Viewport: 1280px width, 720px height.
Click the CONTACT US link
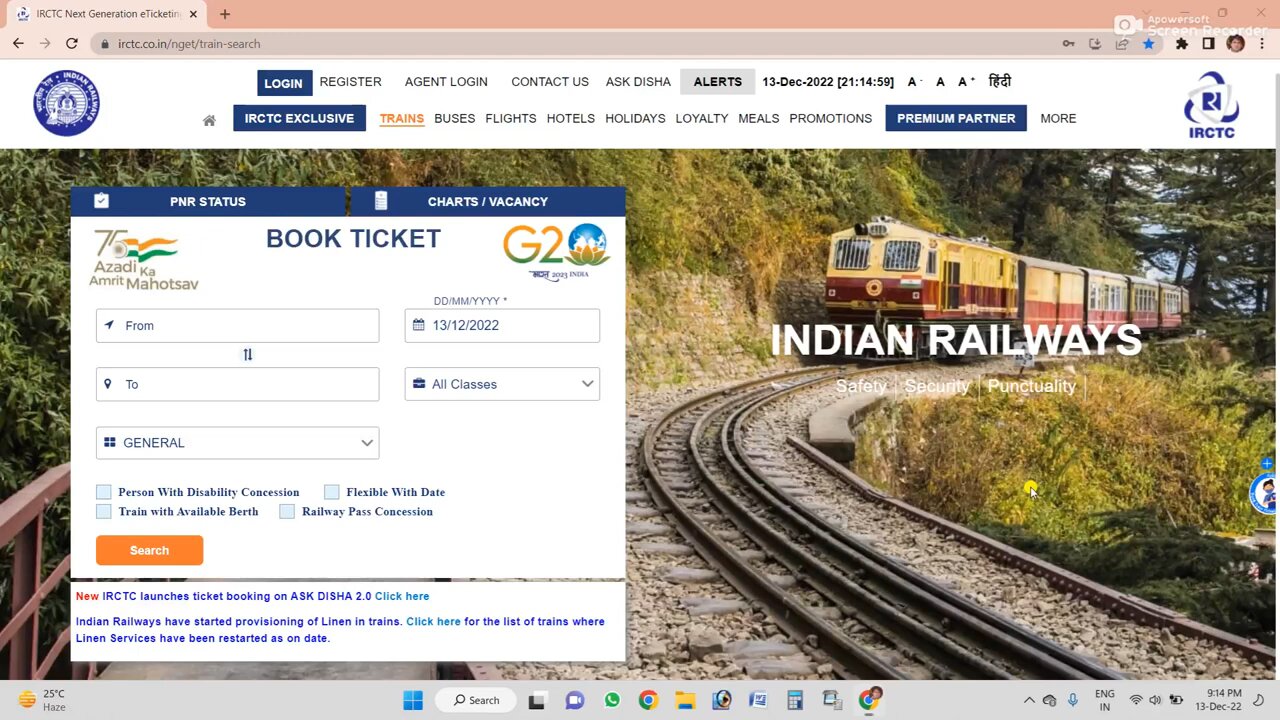[550, 82]
